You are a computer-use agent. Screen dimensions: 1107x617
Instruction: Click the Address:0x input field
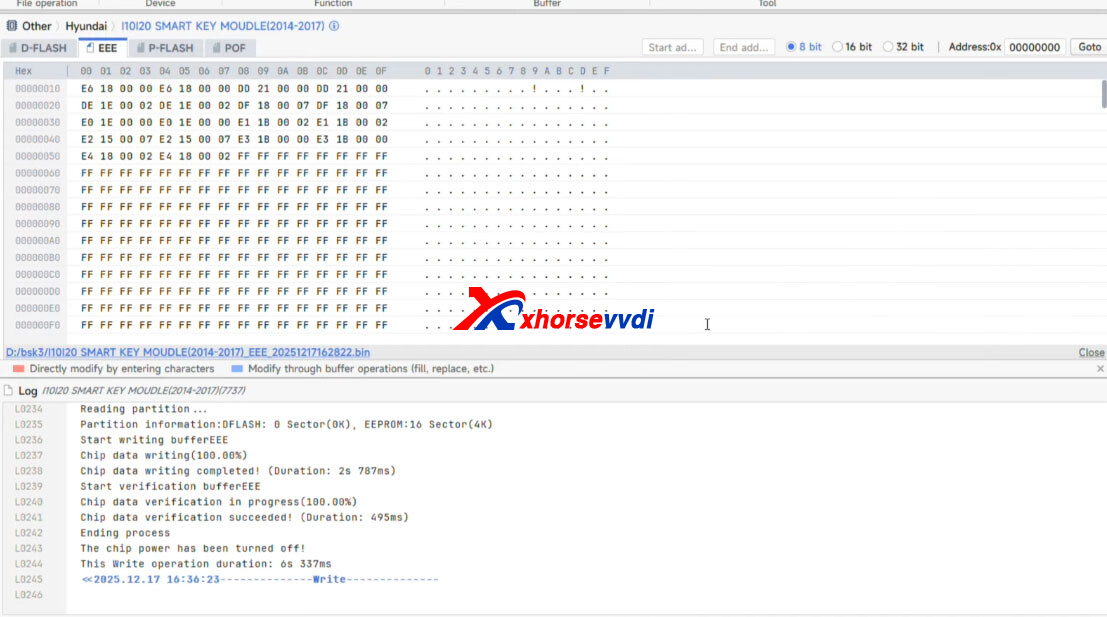(1035, 46)
